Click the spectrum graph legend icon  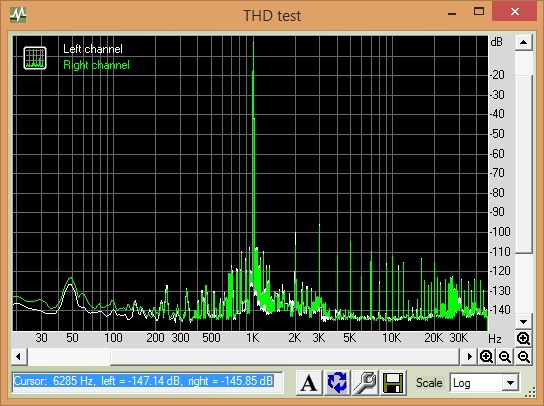point(35,58)
